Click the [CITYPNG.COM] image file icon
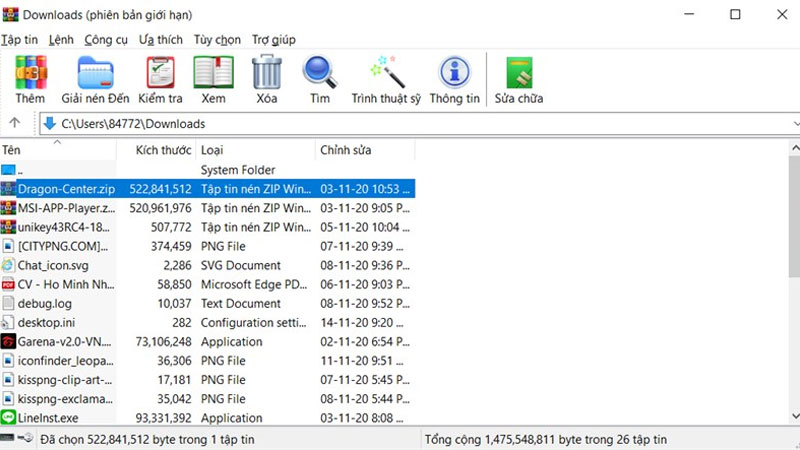 click(x=8, y=246)
